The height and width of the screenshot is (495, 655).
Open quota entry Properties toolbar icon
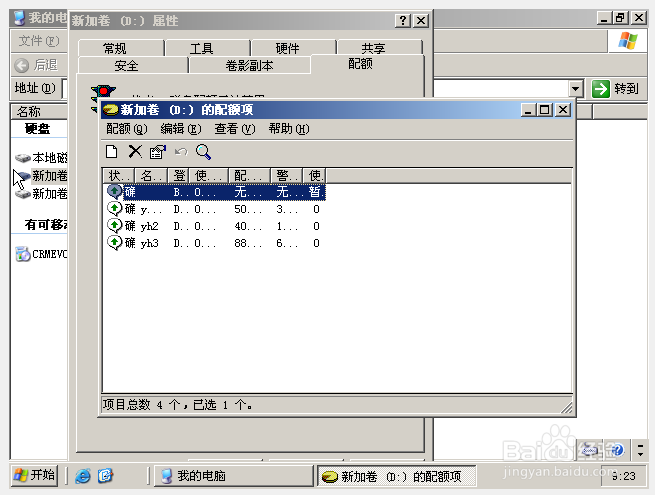(x=158, y=152)
